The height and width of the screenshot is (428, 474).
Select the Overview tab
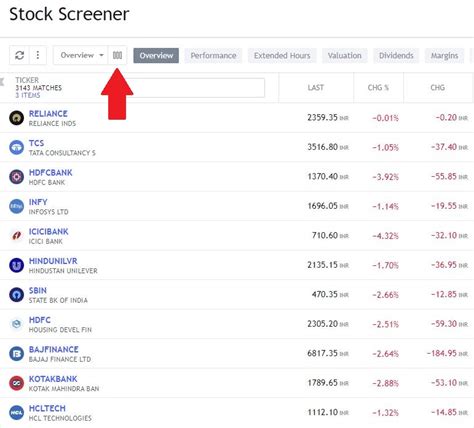click(156, 56)
